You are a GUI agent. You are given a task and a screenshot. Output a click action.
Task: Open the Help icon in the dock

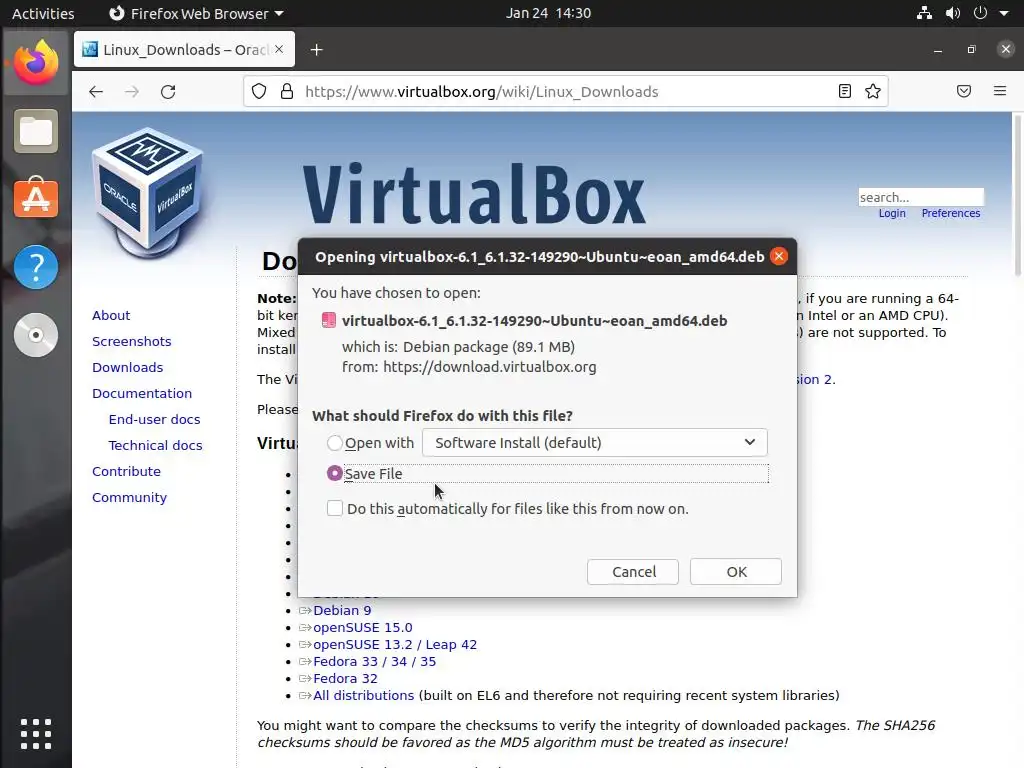tap(36, 267)
